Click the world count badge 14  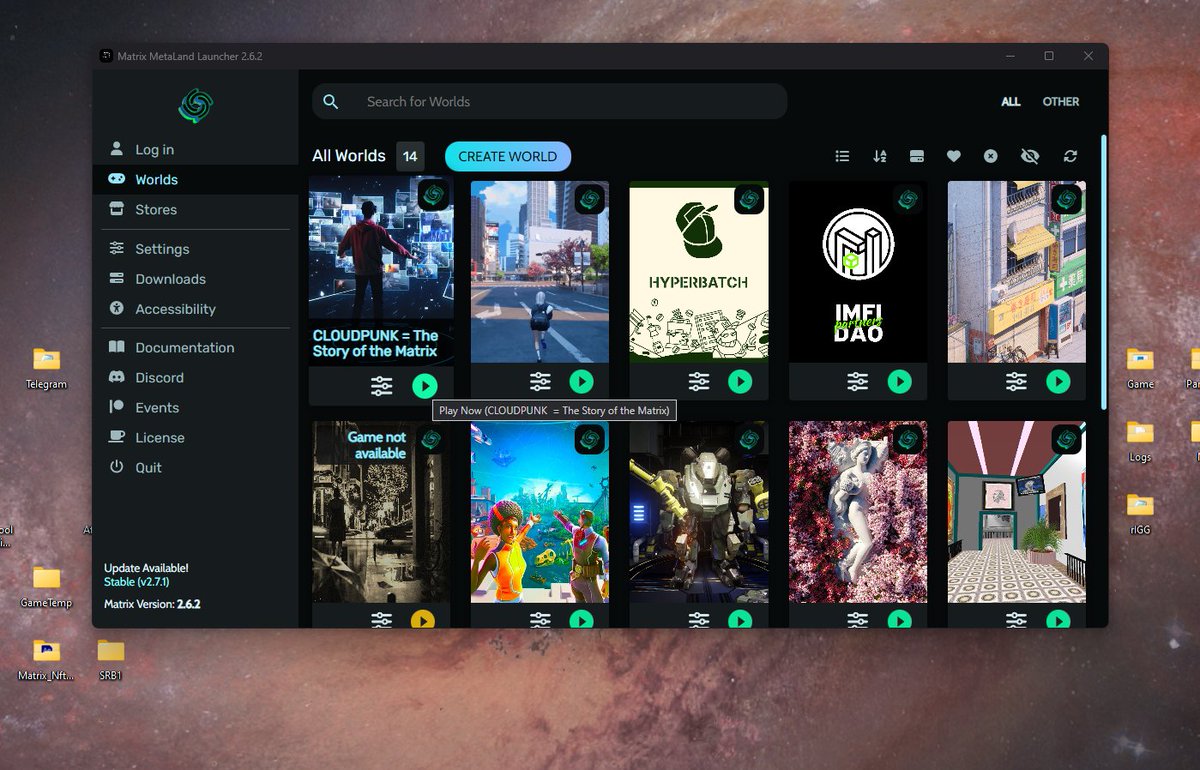pos(410,156)
